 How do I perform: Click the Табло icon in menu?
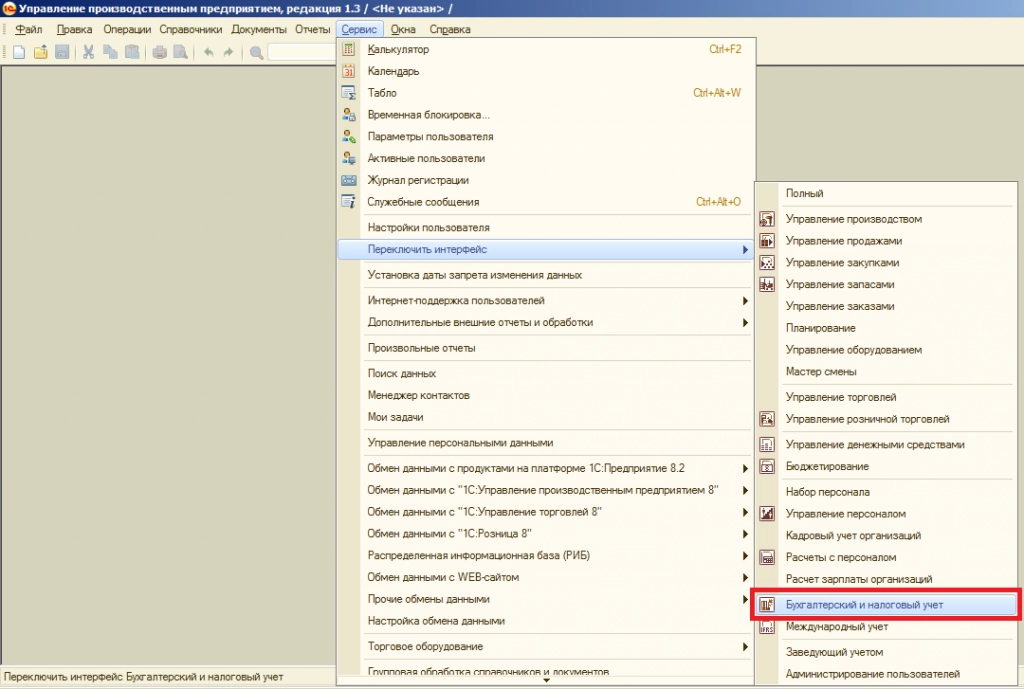(x=349, y=93)
